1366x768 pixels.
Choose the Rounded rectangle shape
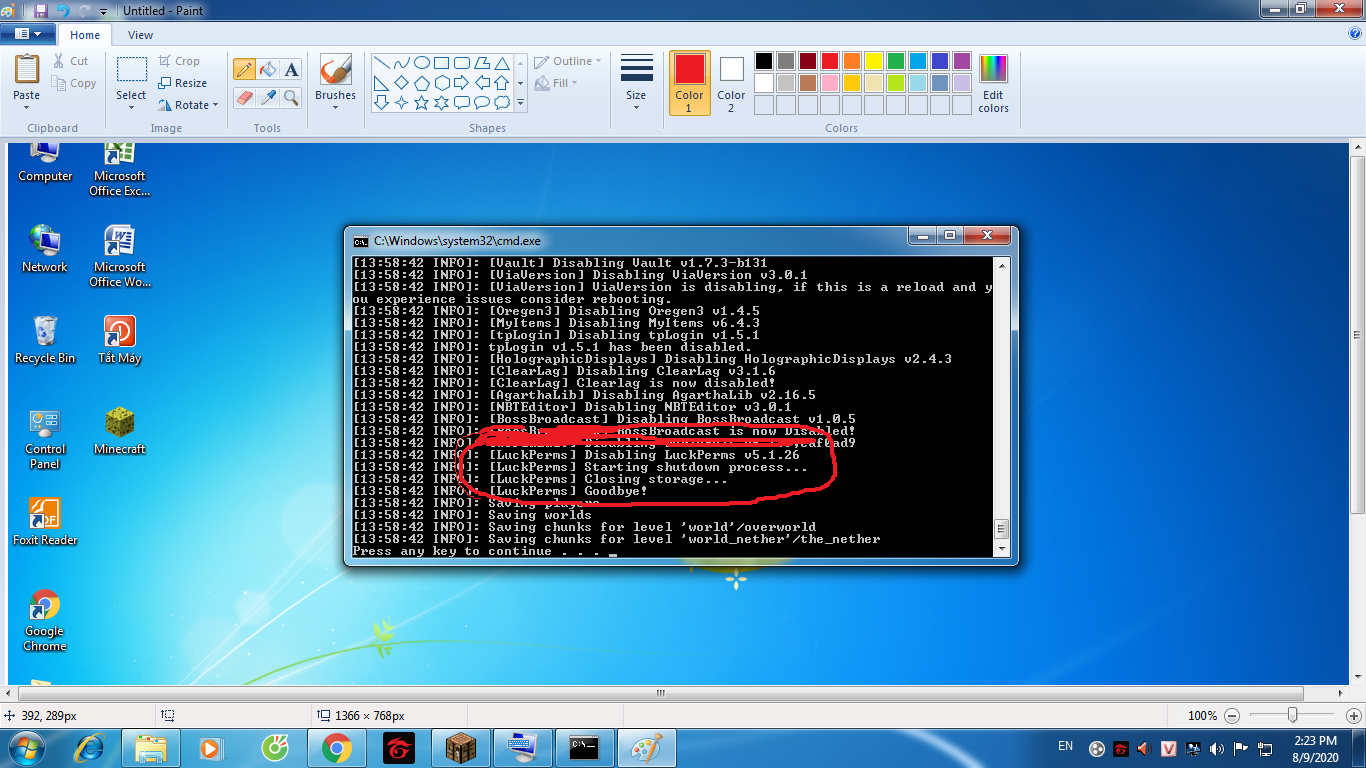(461, 62)
